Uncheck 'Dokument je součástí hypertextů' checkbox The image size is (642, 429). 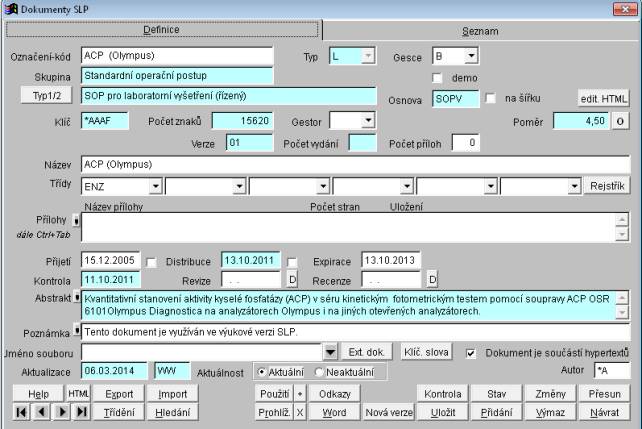[x=471, y=353]
